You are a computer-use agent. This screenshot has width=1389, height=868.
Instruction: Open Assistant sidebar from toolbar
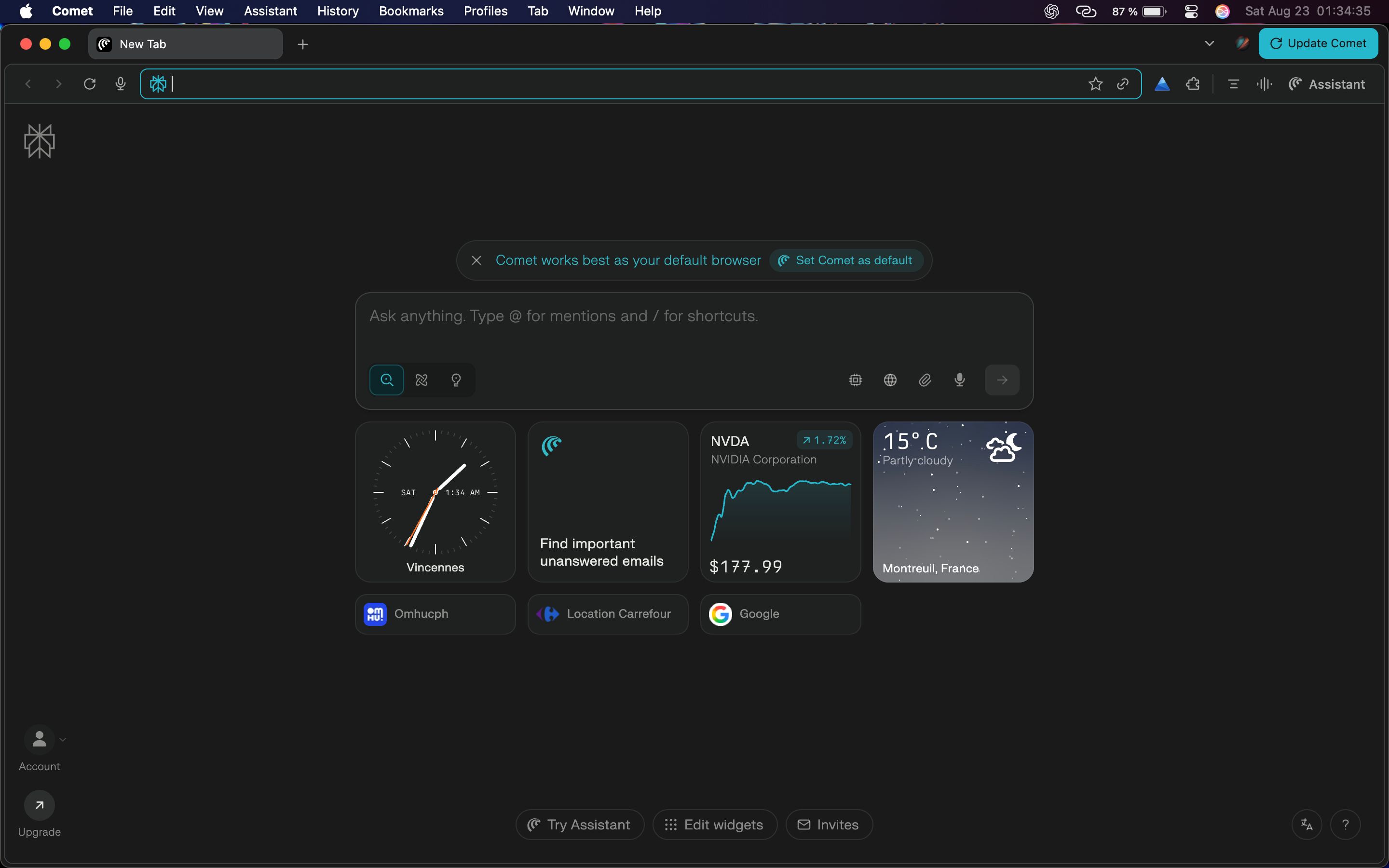[1327, 84]
